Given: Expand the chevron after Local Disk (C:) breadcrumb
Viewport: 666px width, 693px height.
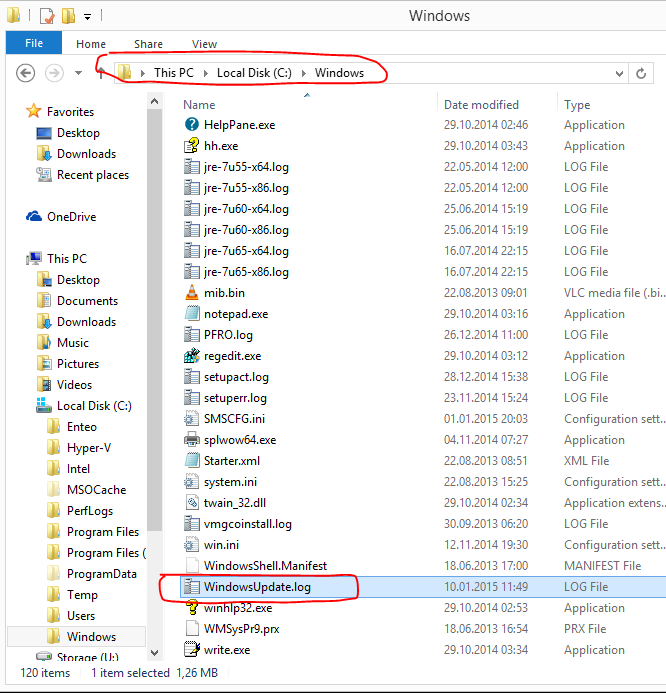Looking at the screenshot, I should 304,73.
